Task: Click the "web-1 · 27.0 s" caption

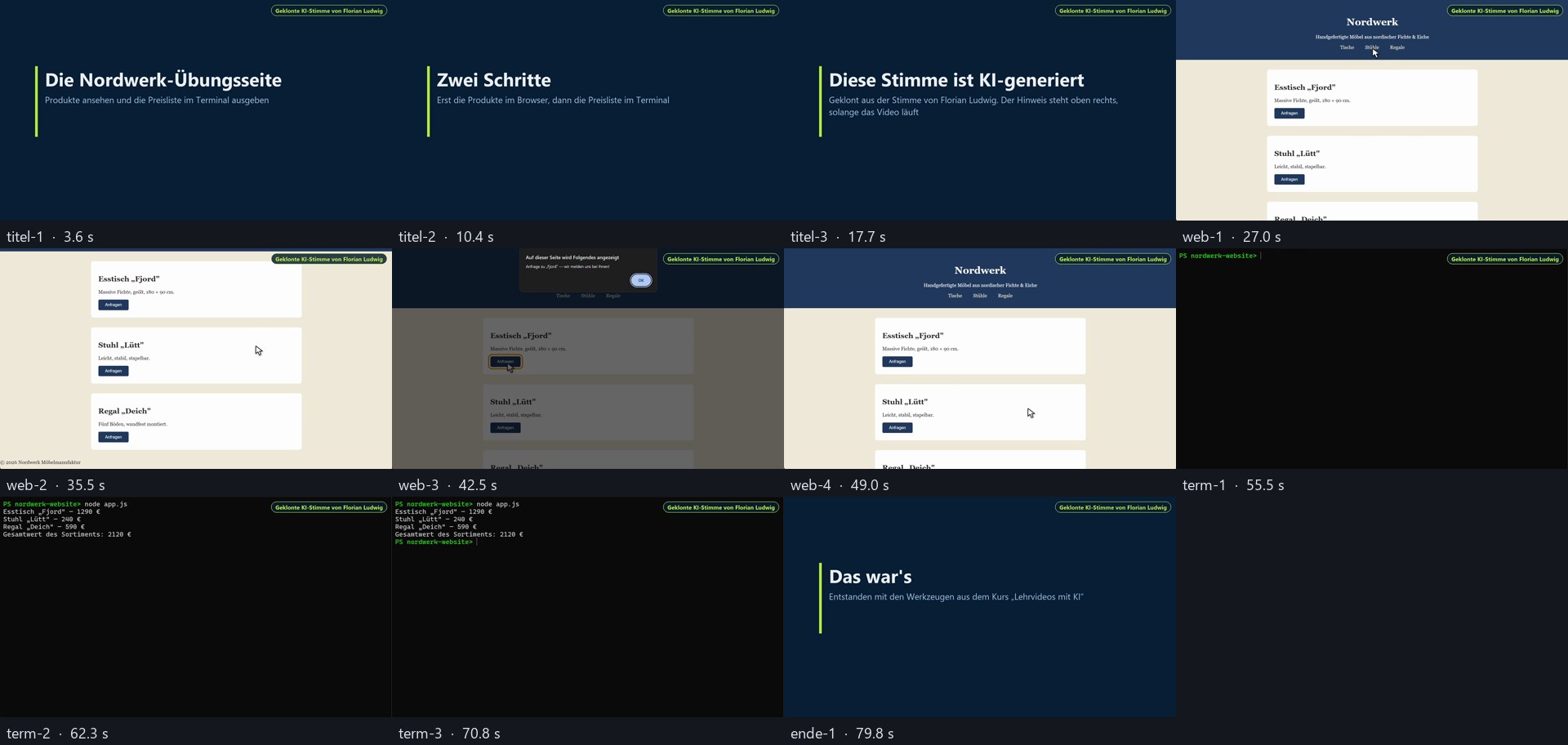Action: [1232, 237]
